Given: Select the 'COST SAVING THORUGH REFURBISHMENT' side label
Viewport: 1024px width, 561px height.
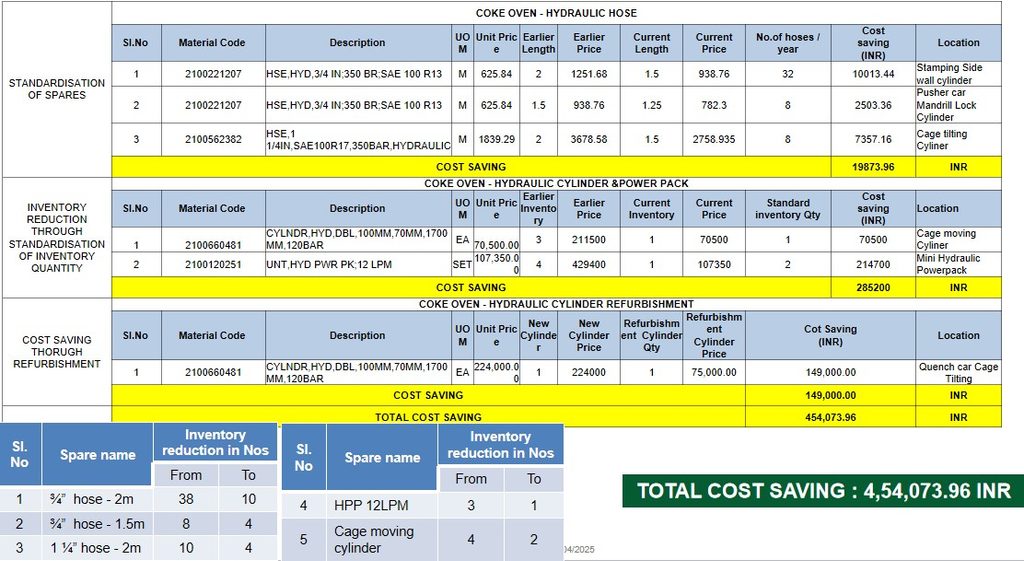Looking at the screenshot, I should 57,352.
